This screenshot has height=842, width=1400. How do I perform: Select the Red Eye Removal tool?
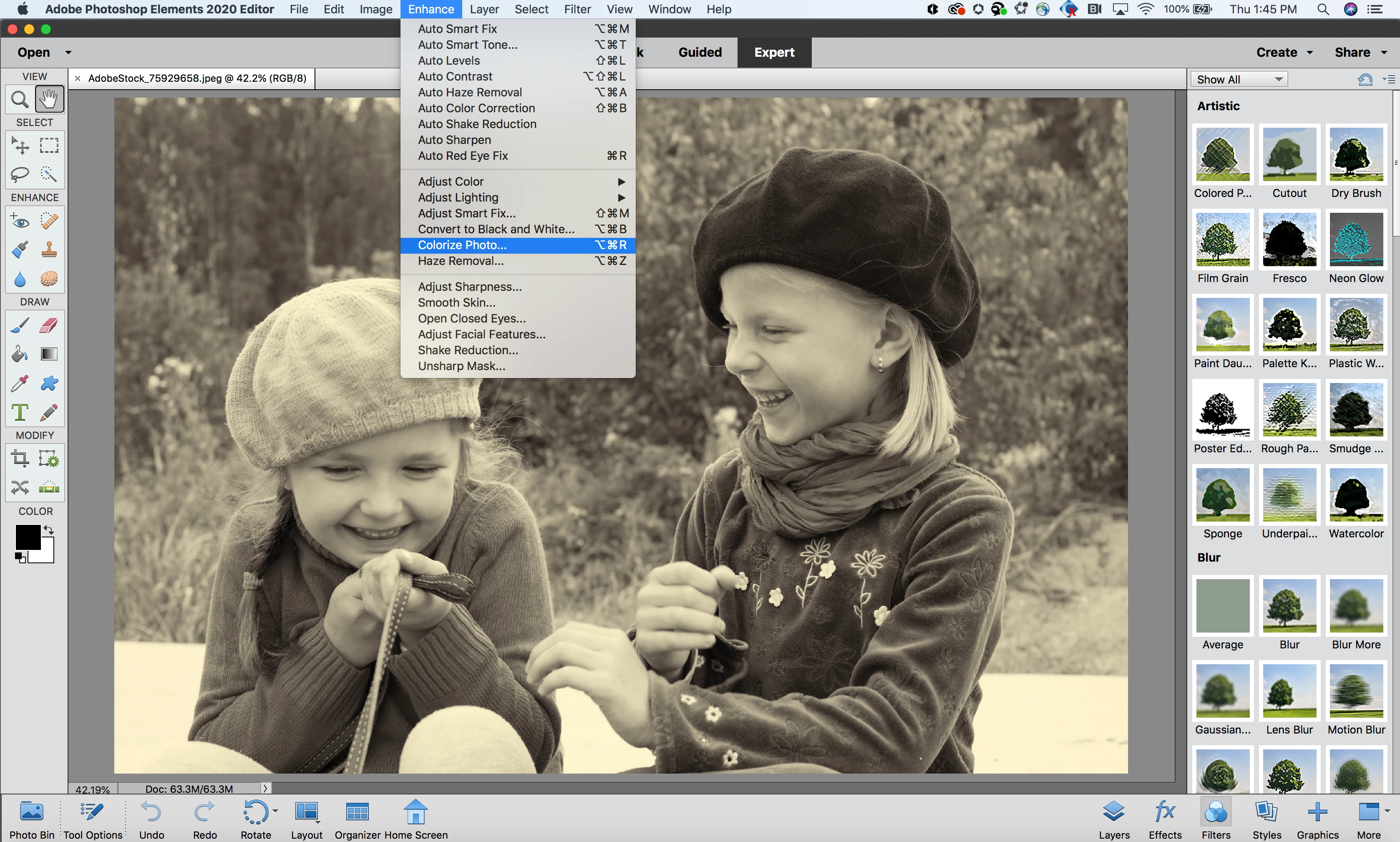(20, 221)
